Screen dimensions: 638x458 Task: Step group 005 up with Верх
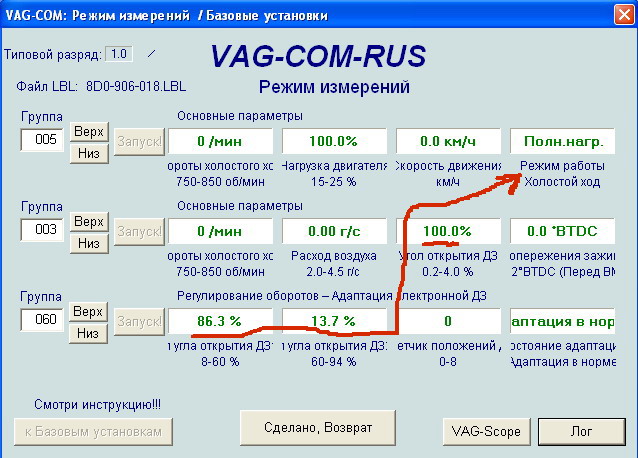click(x=89, y=132)
